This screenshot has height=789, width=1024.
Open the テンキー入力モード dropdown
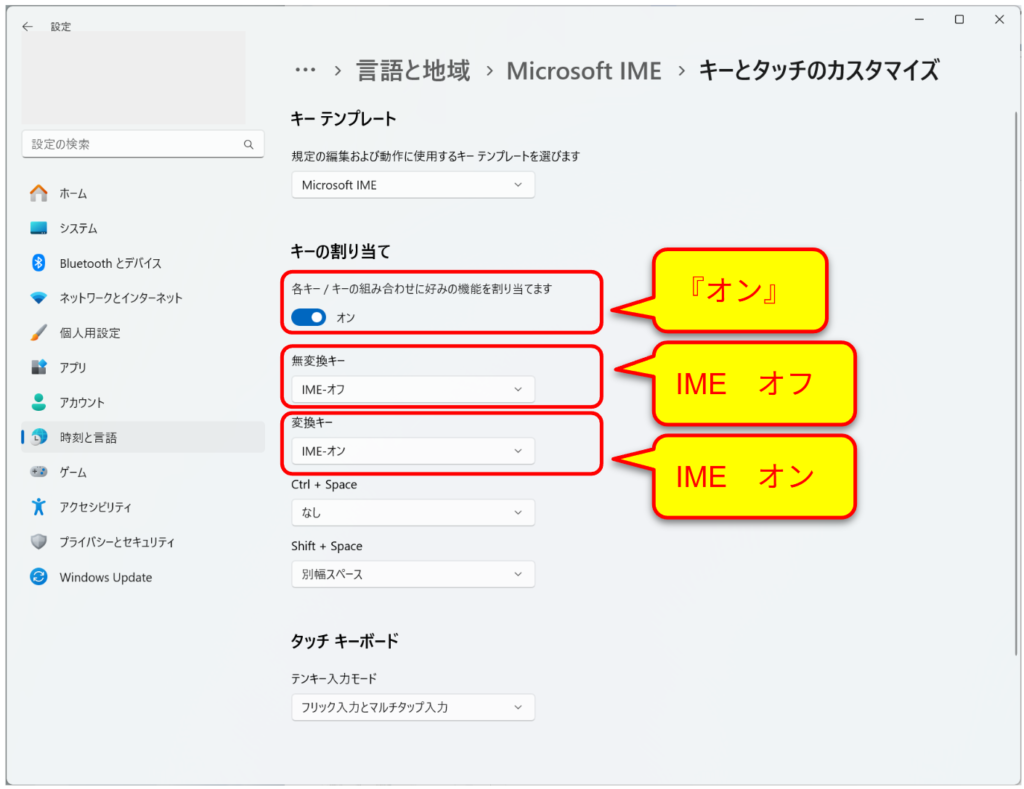(413, 707)
